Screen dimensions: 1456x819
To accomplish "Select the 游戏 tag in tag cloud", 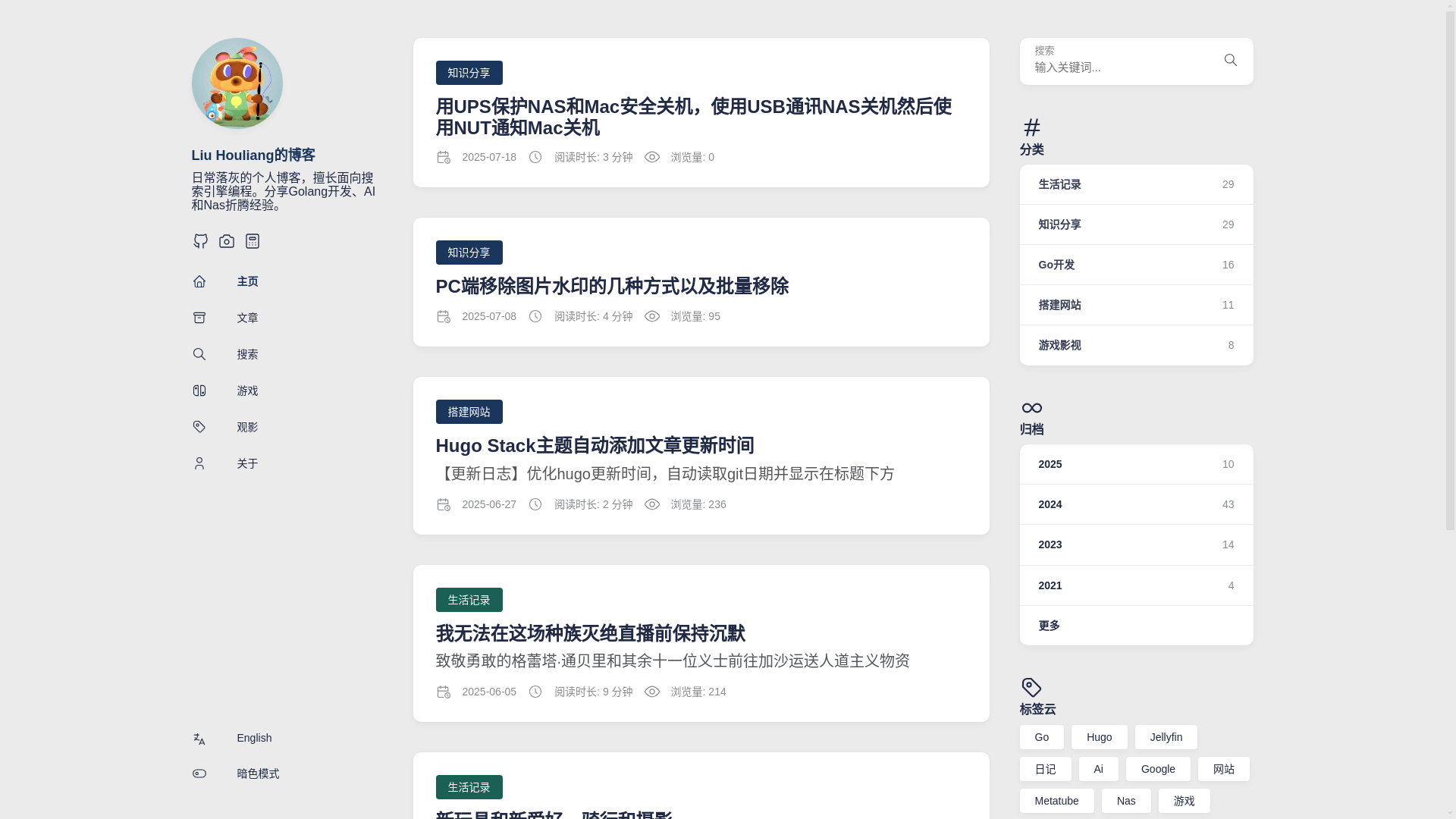I will (x=1184, y=801).
